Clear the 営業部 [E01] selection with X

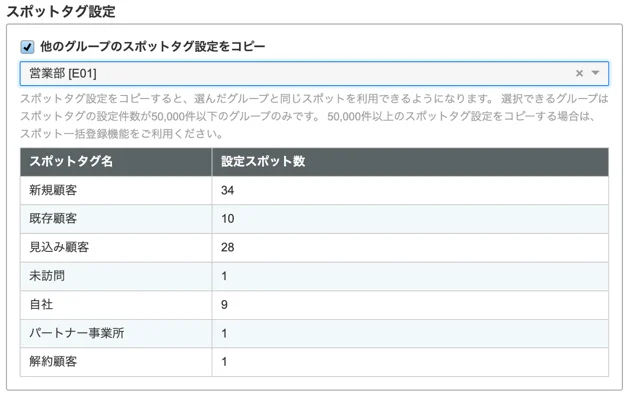579,73
